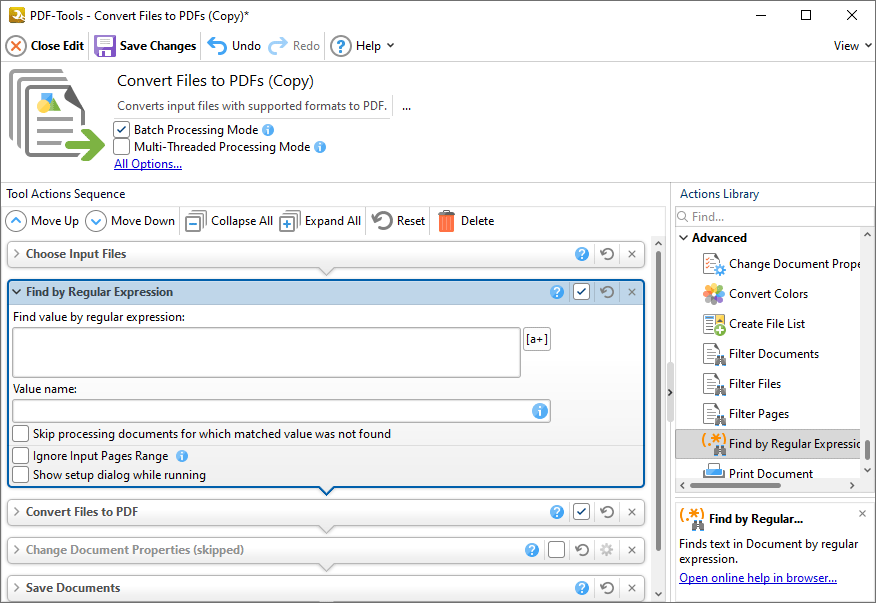Click the Actions Library Find search box
Viewport: 876px width, 603px height.
tap(774, 217)
